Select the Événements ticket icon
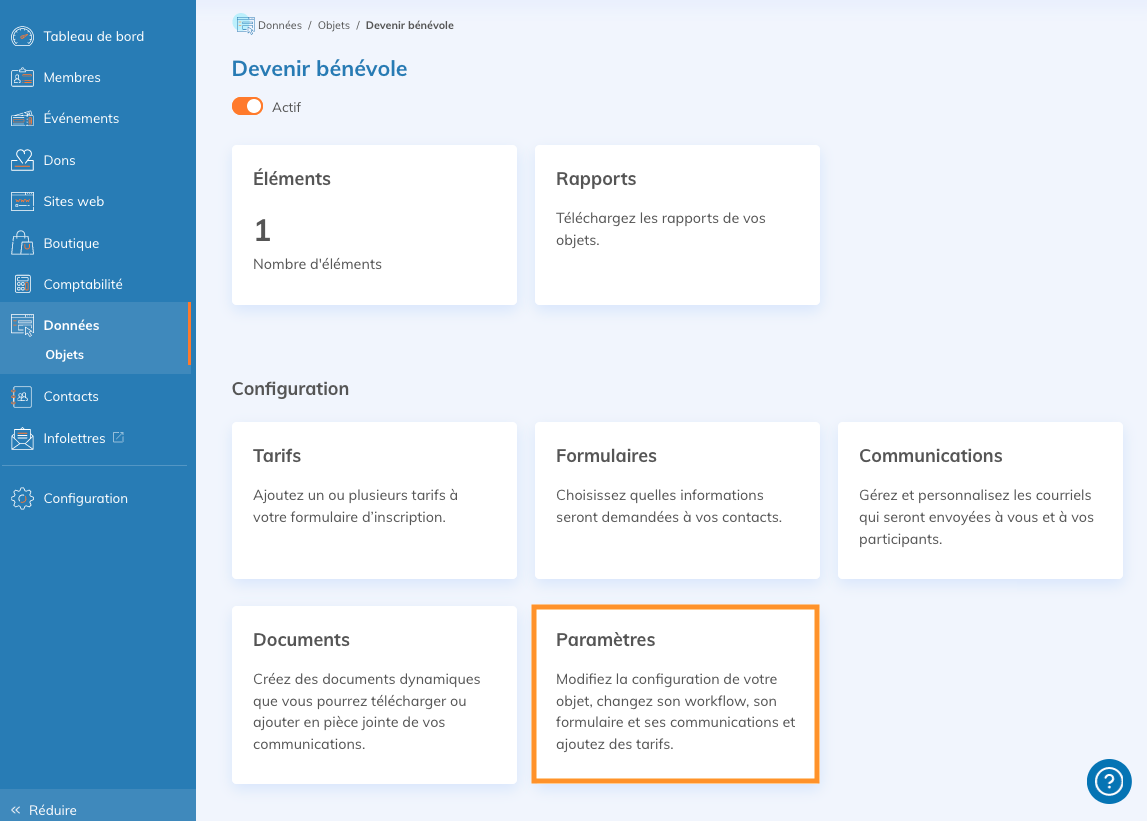 (22, 119)
